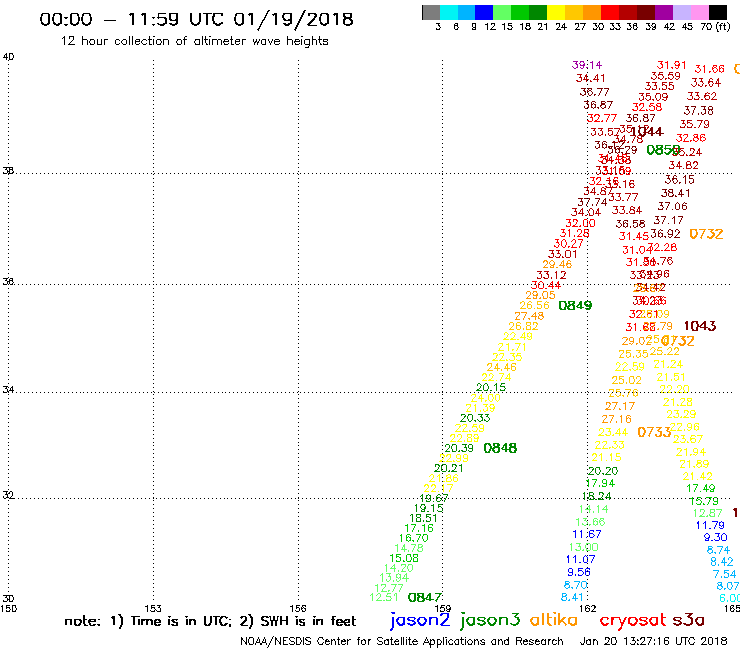
Task: Click the 'NOAA/NESDIS Center for Satellite Applications and Research' credit
Action: pyautogui.click(x=402, y=641)
